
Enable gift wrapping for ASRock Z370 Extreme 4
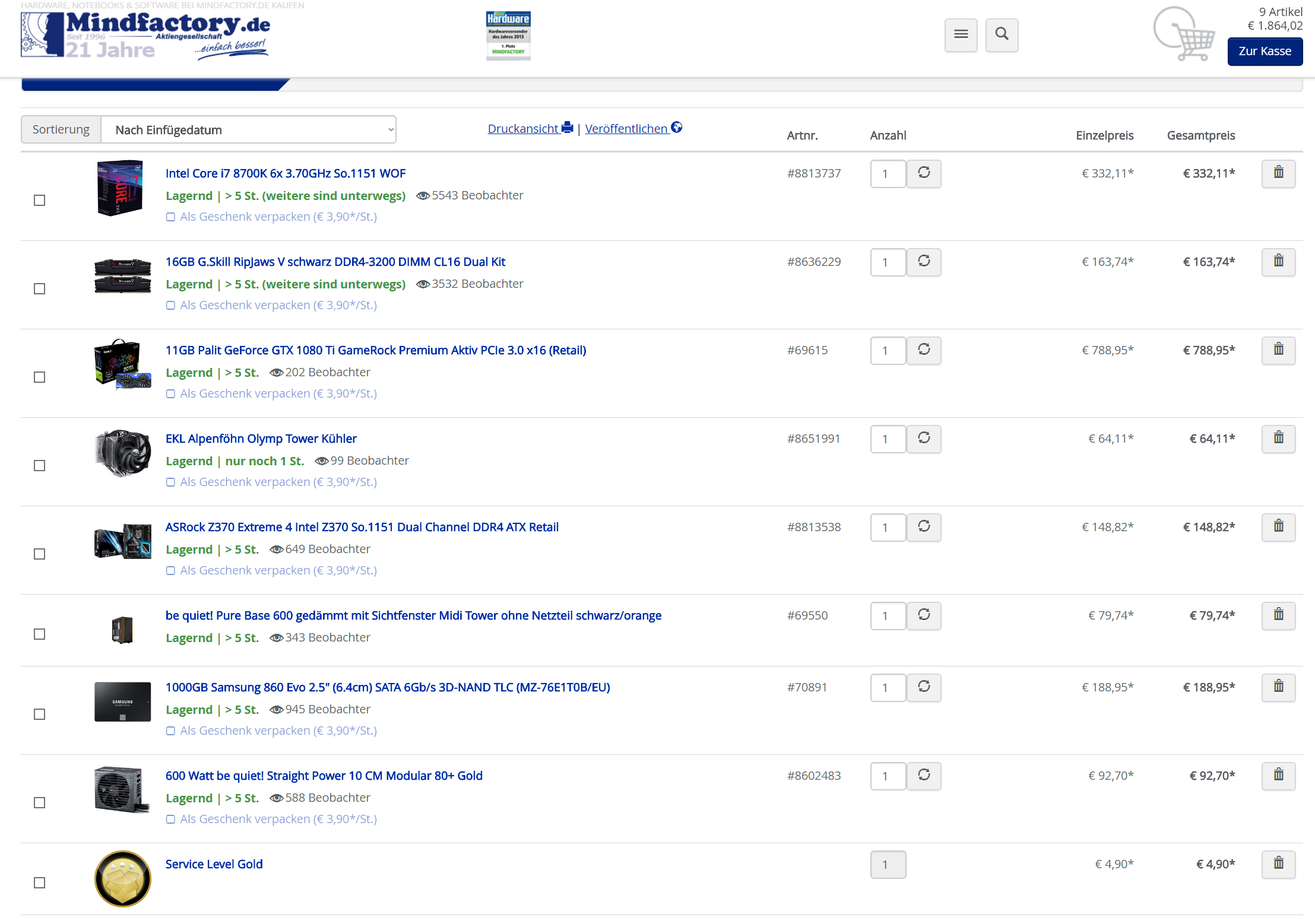click(170, 571)
